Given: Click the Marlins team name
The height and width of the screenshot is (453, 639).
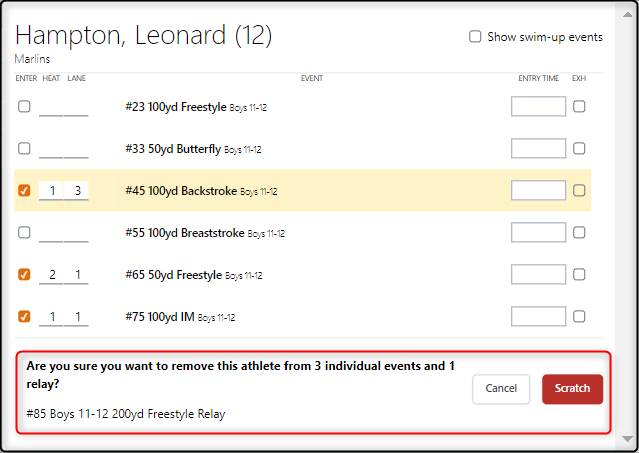Looking at the screenshot, I should (32, 59).
